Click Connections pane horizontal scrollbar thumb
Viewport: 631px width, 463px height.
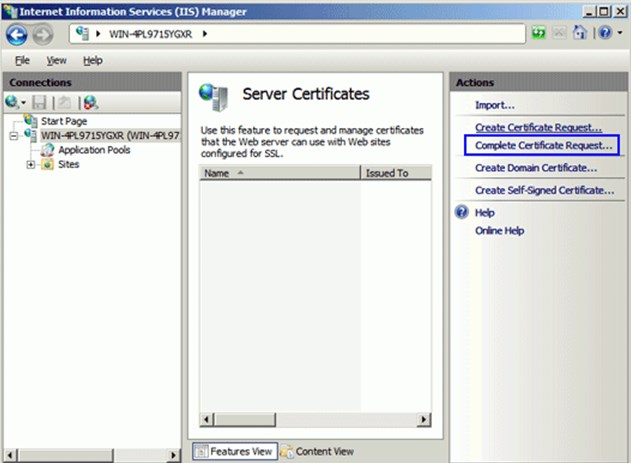click(x=65, y=455)
